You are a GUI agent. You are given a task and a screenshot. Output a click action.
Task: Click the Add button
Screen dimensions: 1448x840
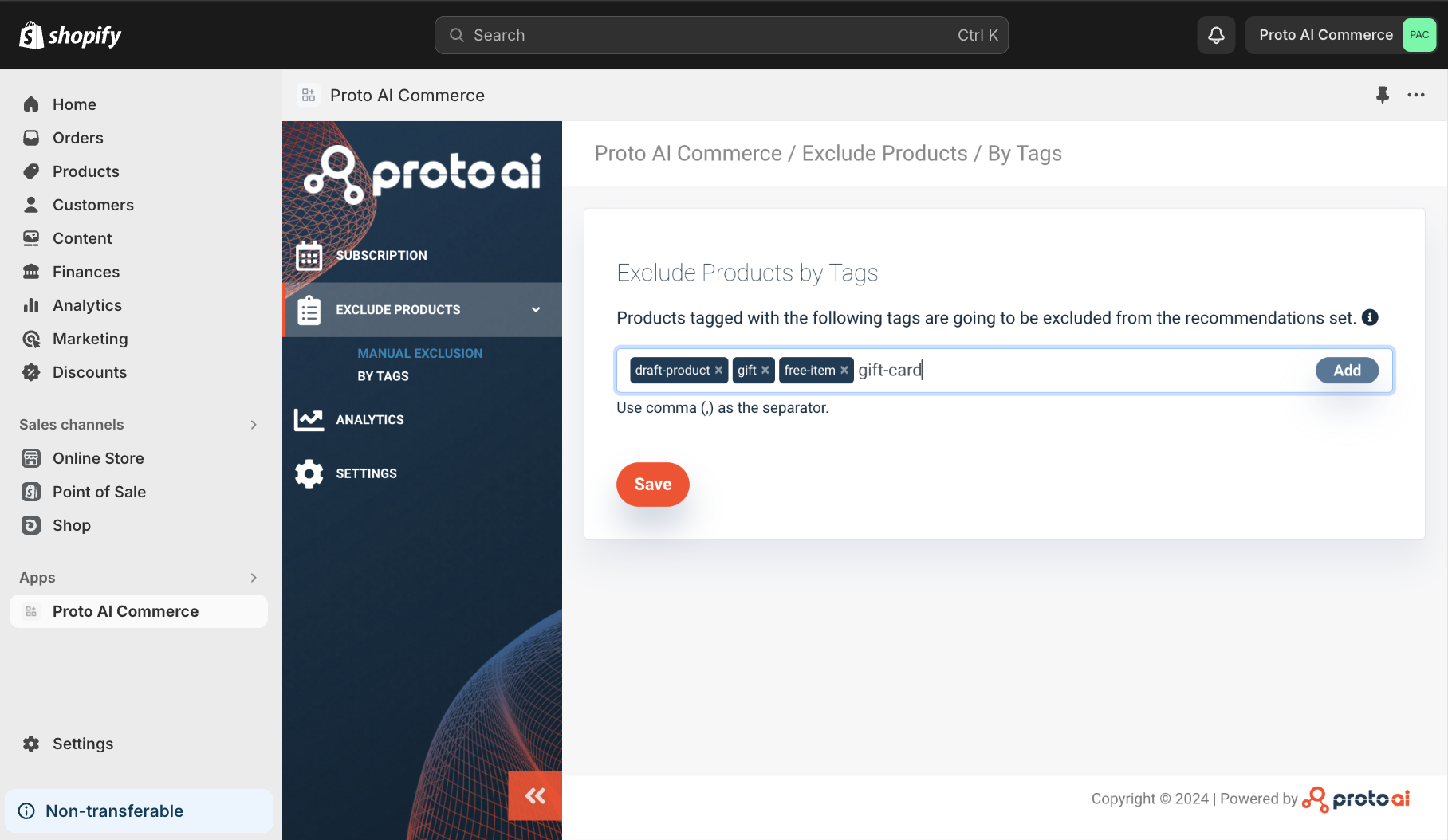1346,370
